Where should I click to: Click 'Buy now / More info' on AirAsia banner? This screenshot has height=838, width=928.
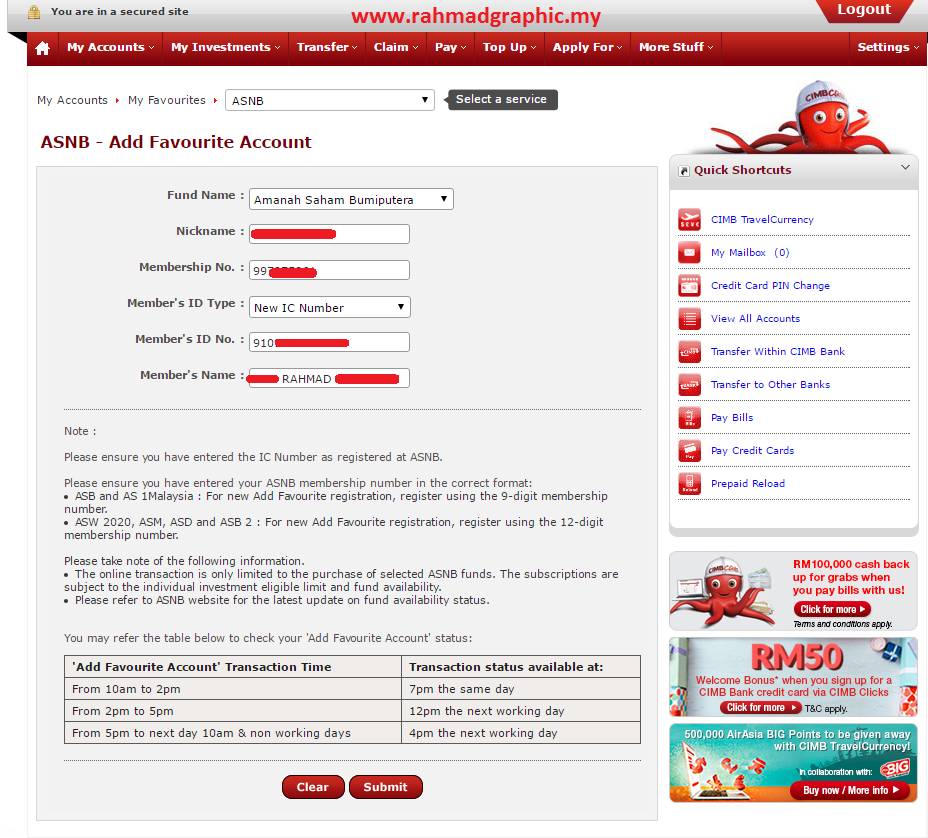click(x=850, y=791)
